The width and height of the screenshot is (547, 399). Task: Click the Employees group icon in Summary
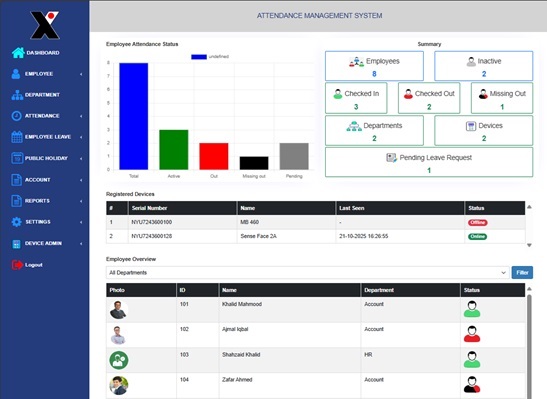356,62
